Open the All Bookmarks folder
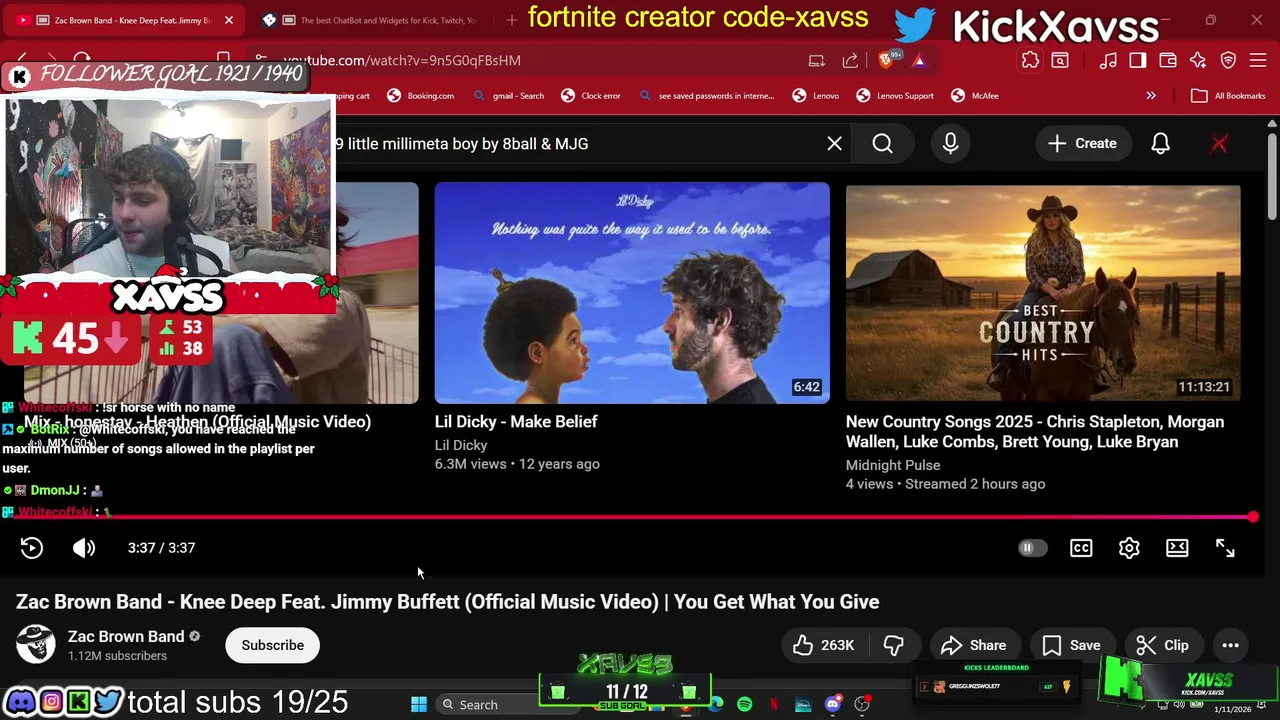1280x720 pixels. pyautogui.click(x=1228, y=96)
